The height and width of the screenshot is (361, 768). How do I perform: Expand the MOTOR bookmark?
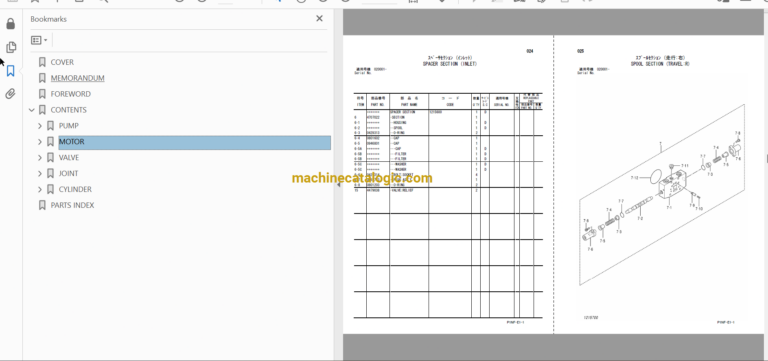[40, 142]
